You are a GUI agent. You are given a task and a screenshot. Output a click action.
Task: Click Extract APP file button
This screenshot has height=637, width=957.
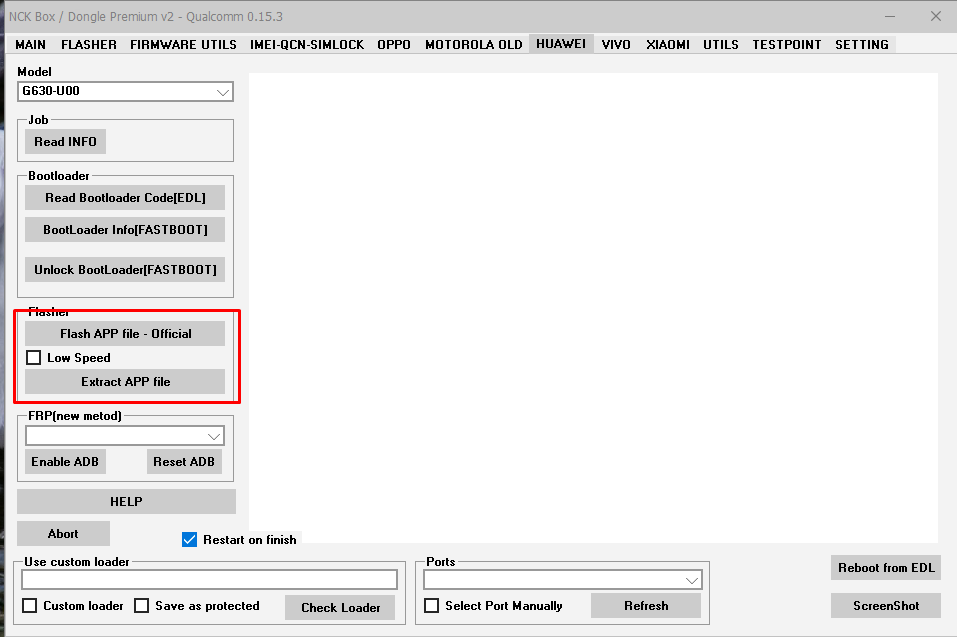(x=125, y=382)
